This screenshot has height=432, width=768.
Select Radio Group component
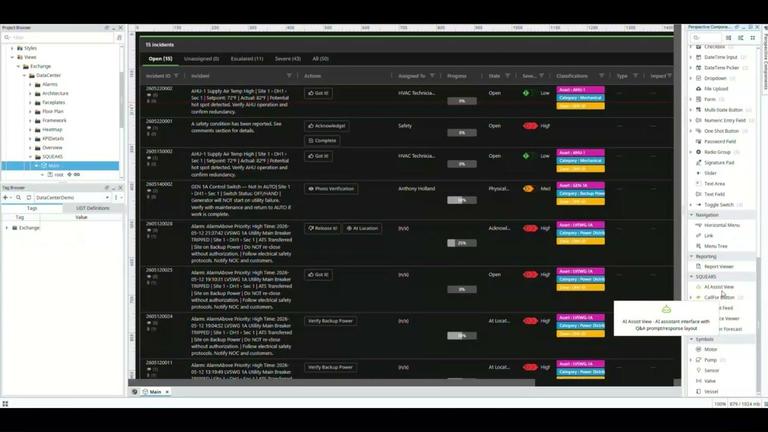717,152
